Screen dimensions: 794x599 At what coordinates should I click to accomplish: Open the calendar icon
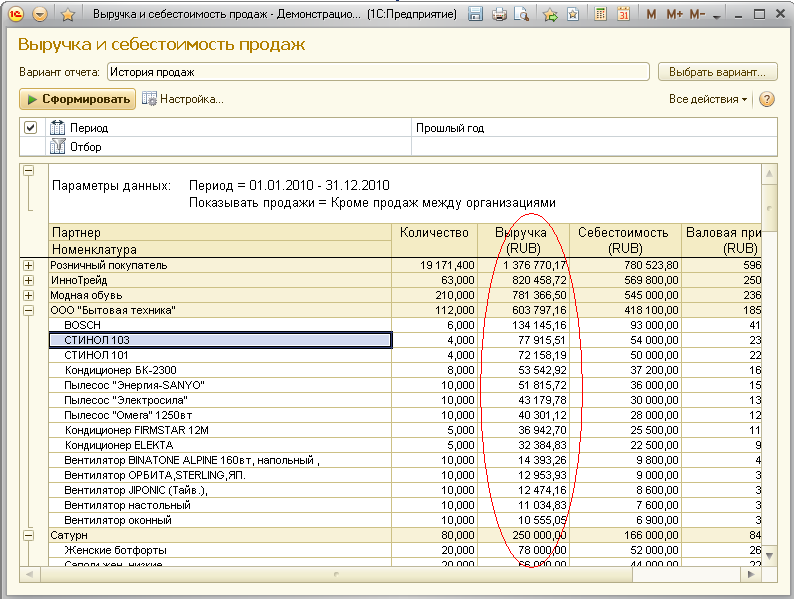click(x=623, y=15)
